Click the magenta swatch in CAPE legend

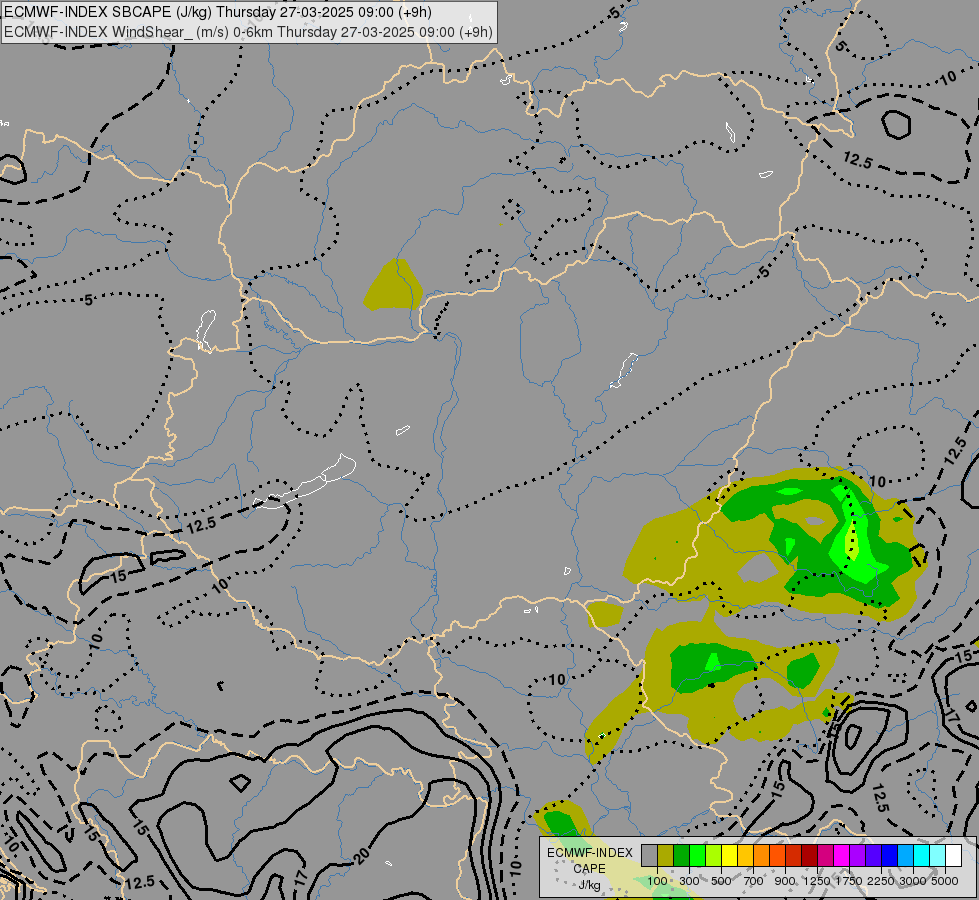(842, 856)
